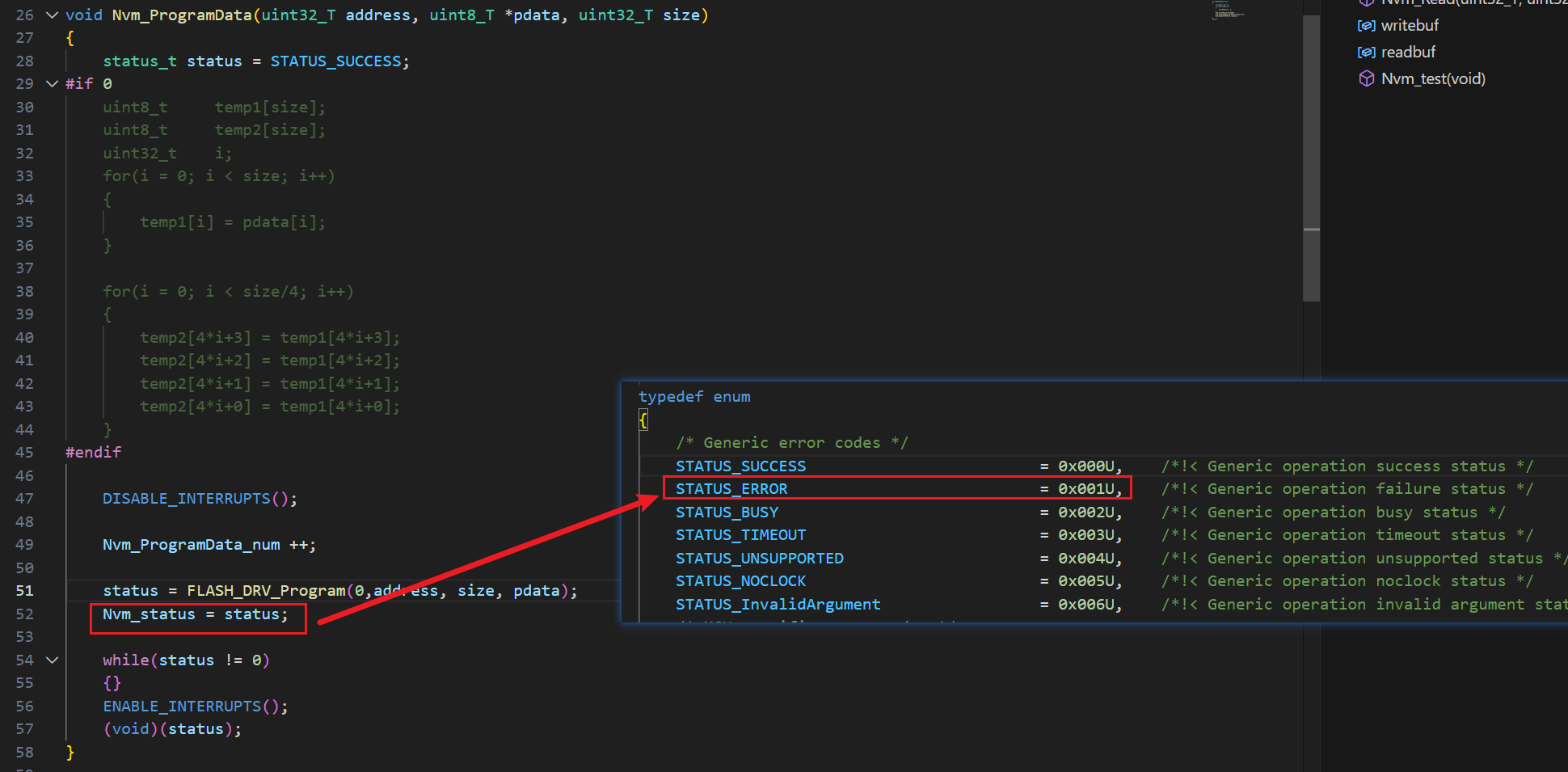Click the function cube icon beside Nvm_test(void)
The width and height of the screenshot is (1568, 772).
pyautogui.click(x=1366, y=78)
